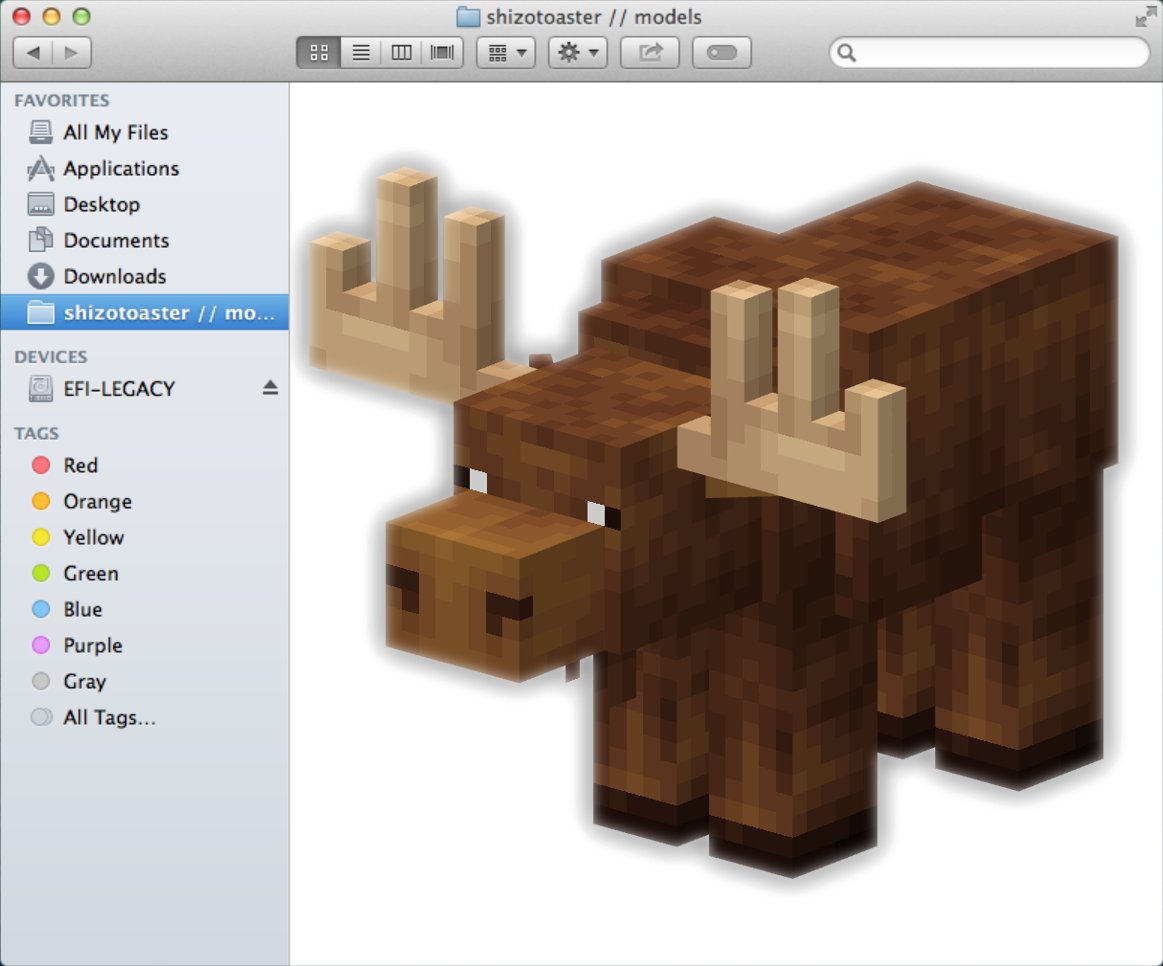Screen dimensions: 1163x966
Task: Filter by the Gray tag
Action: (144, 681)
